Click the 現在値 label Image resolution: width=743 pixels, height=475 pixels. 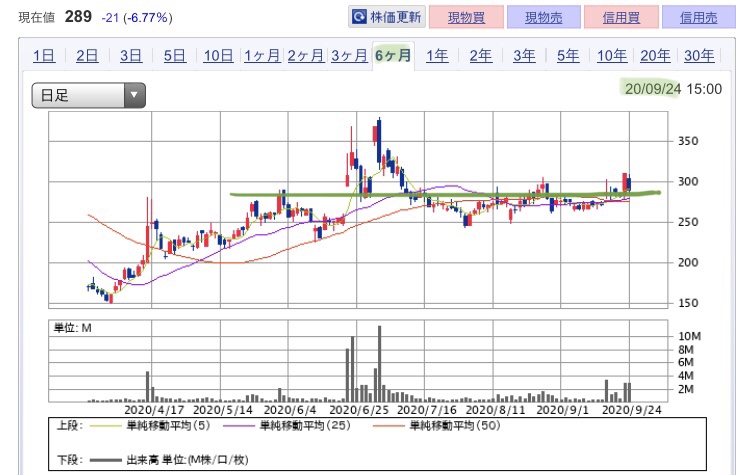(36, 18)
